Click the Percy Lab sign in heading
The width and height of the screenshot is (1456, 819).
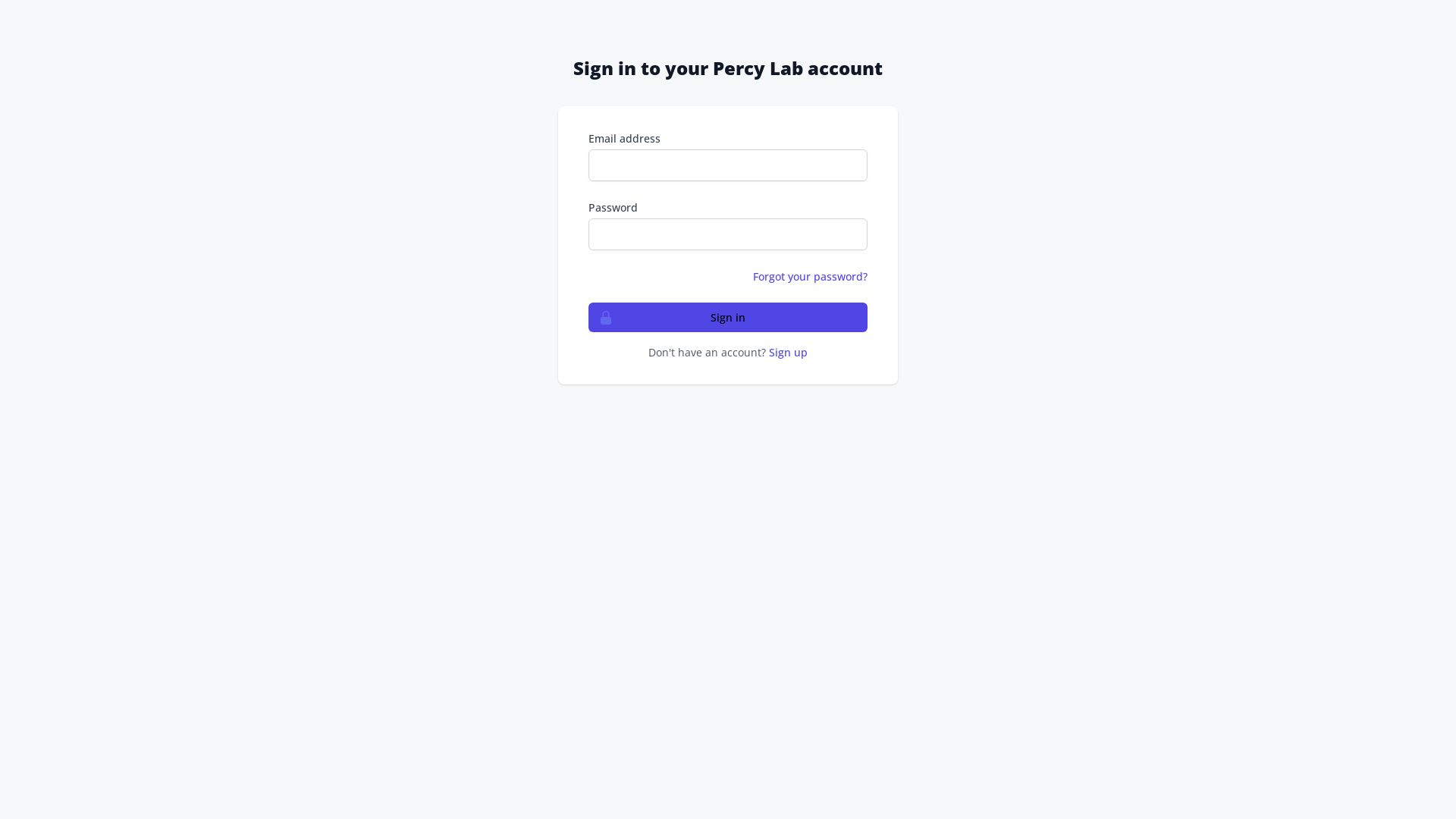(x=727, y=68)
